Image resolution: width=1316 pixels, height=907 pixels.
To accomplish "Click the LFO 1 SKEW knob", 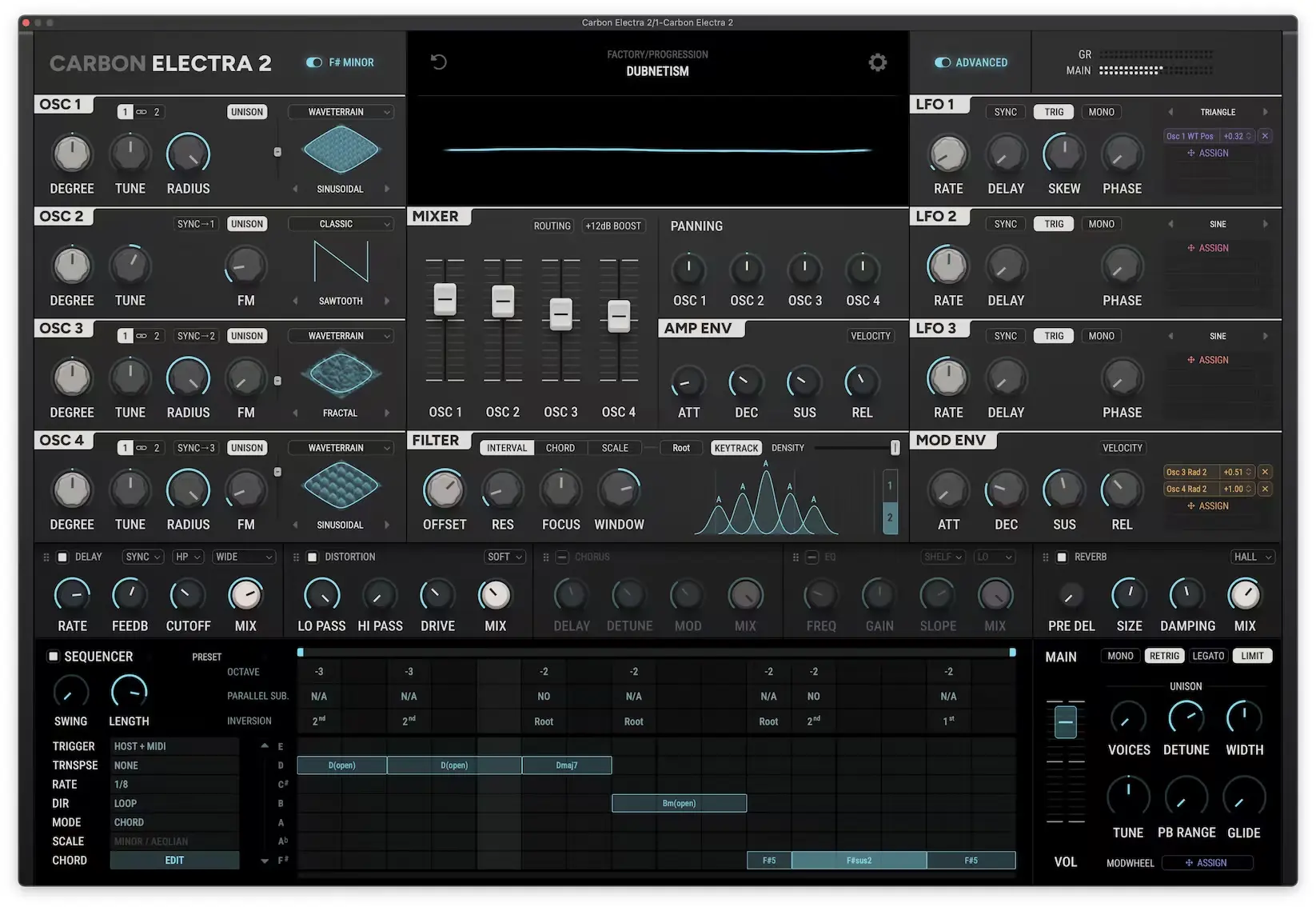I will (1063, 154).
